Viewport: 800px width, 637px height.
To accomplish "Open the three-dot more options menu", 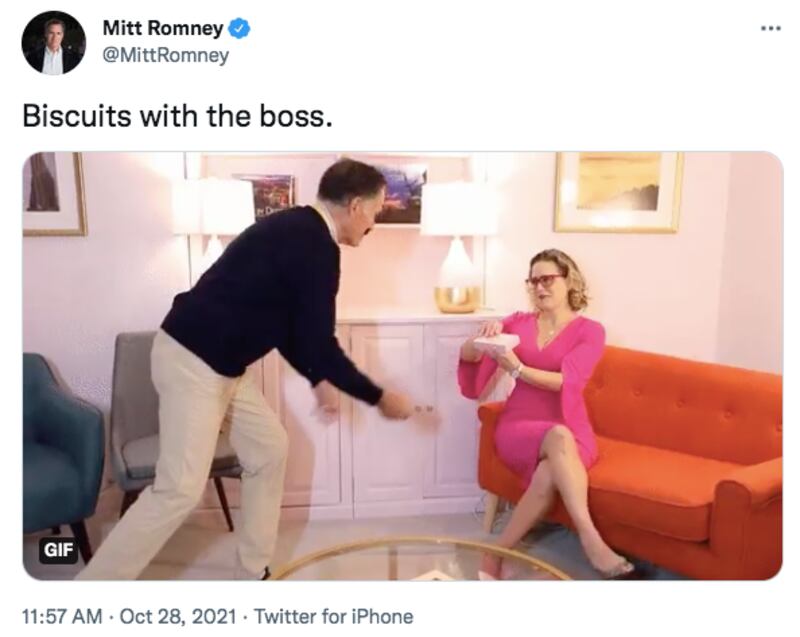I will coord(770,29).
